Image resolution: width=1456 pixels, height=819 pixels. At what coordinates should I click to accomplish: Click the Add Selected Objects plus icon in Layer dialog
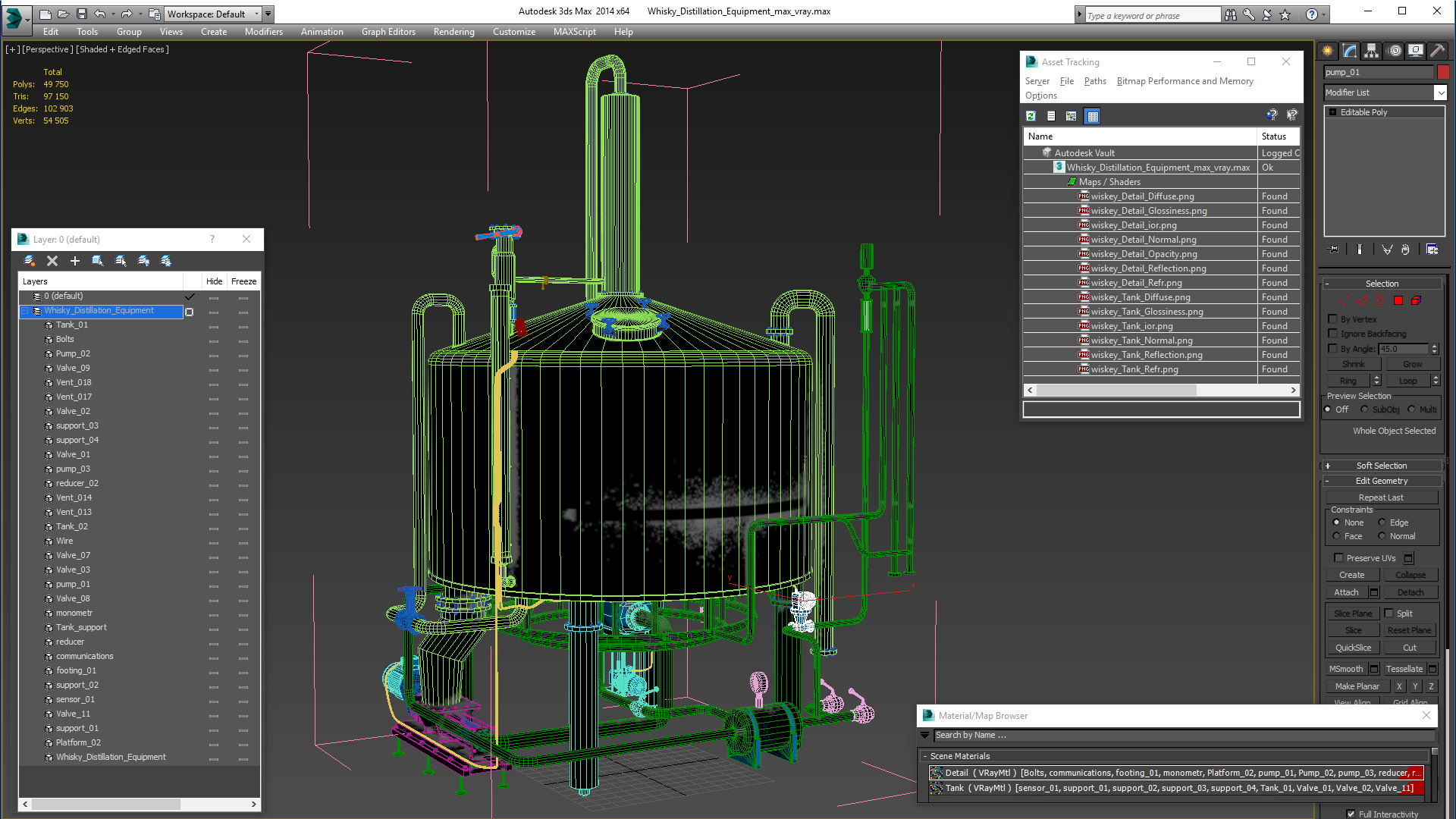click(75, 261)
